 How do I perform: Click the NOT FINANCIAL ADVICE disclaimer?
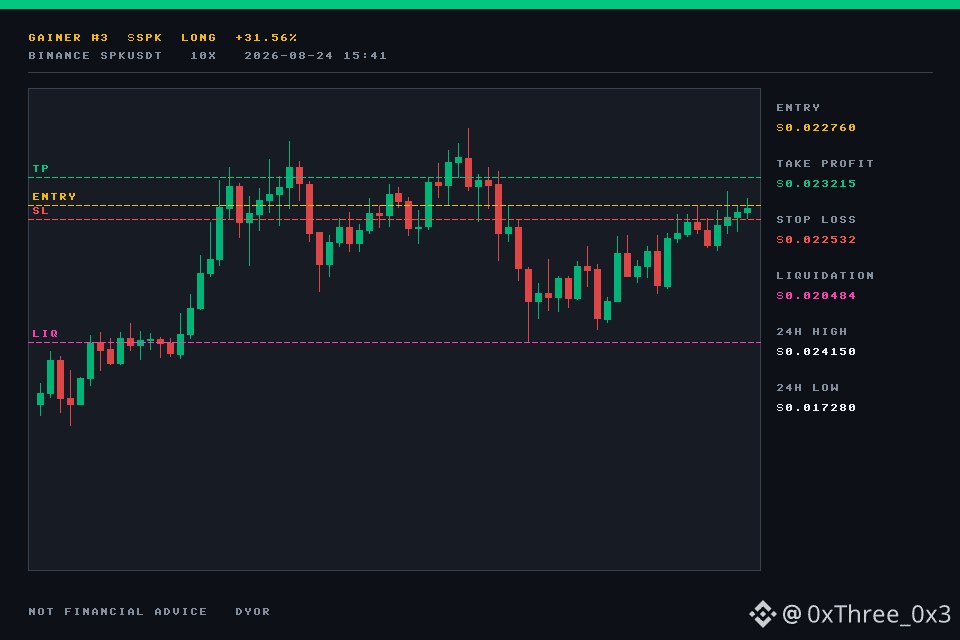click(118, 611)
